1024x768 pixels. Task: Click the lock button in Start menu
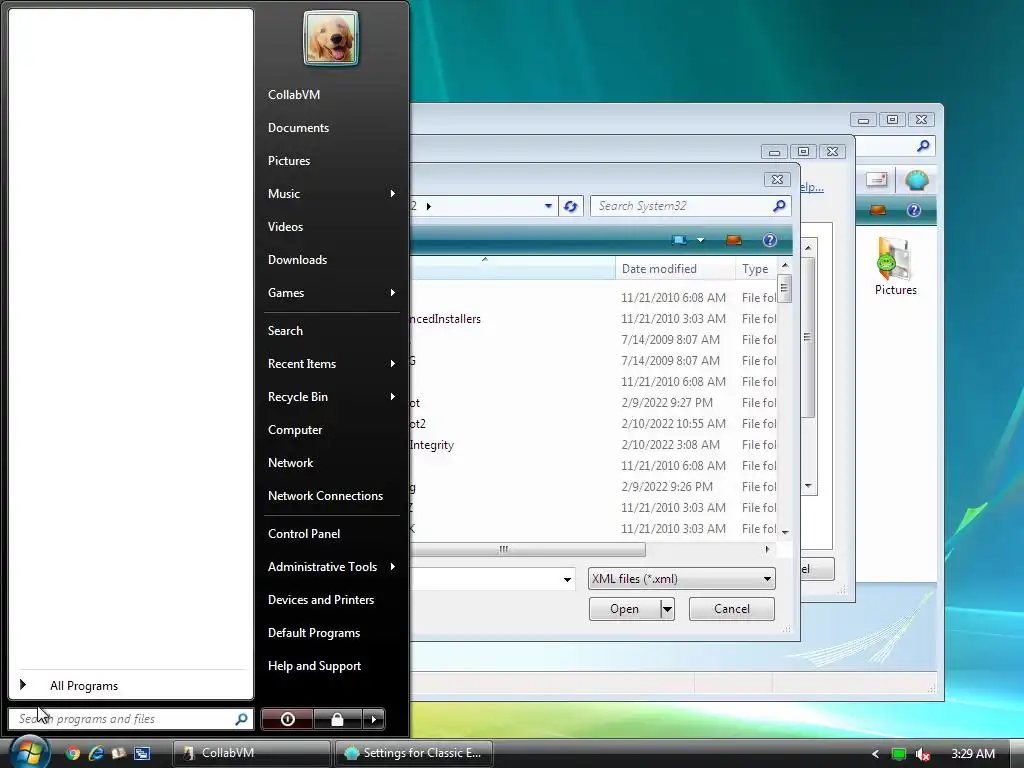pyautogui.click(x=337, y=719)
